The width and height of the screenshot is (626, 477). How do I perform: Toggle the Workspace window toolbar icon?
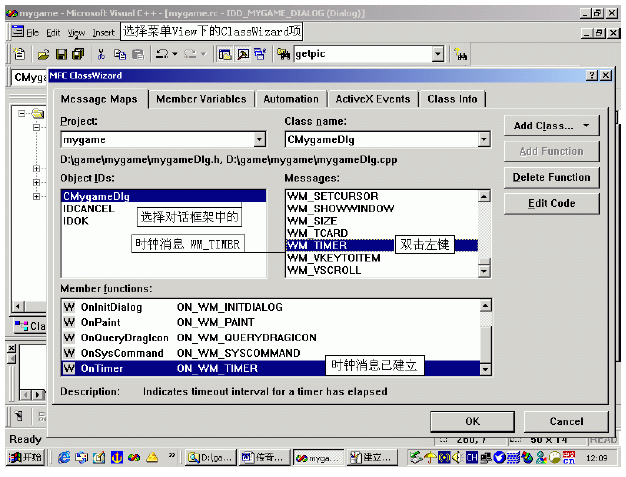pyautogui.click(x=225, y=54)
